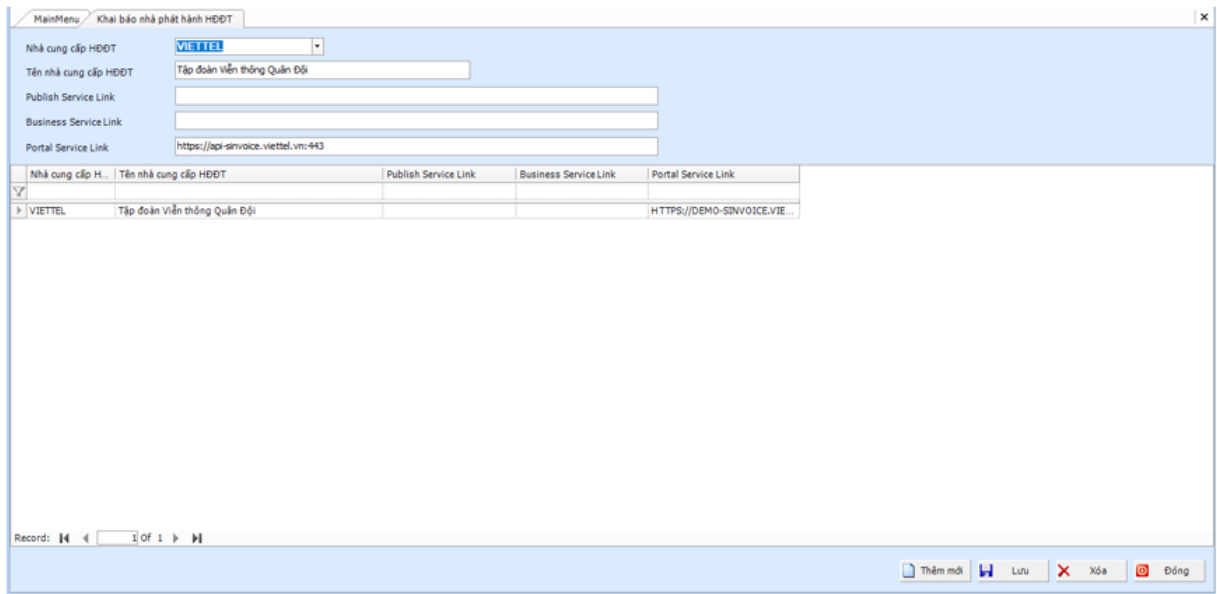Open the Nhà cung cấp HĐĐT dropdown
1217x594 pixels.
pos(317,46)
